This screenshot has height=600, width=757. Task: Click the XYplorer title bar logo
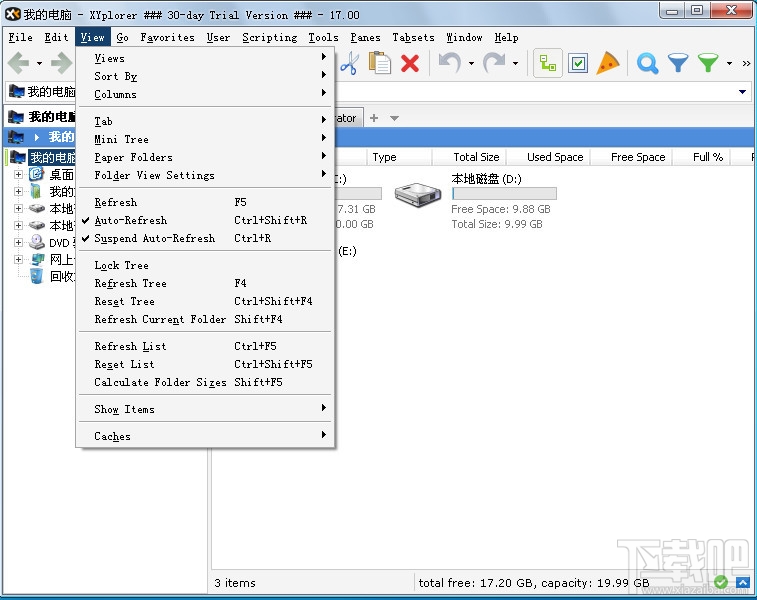click(x=13, y=14)
